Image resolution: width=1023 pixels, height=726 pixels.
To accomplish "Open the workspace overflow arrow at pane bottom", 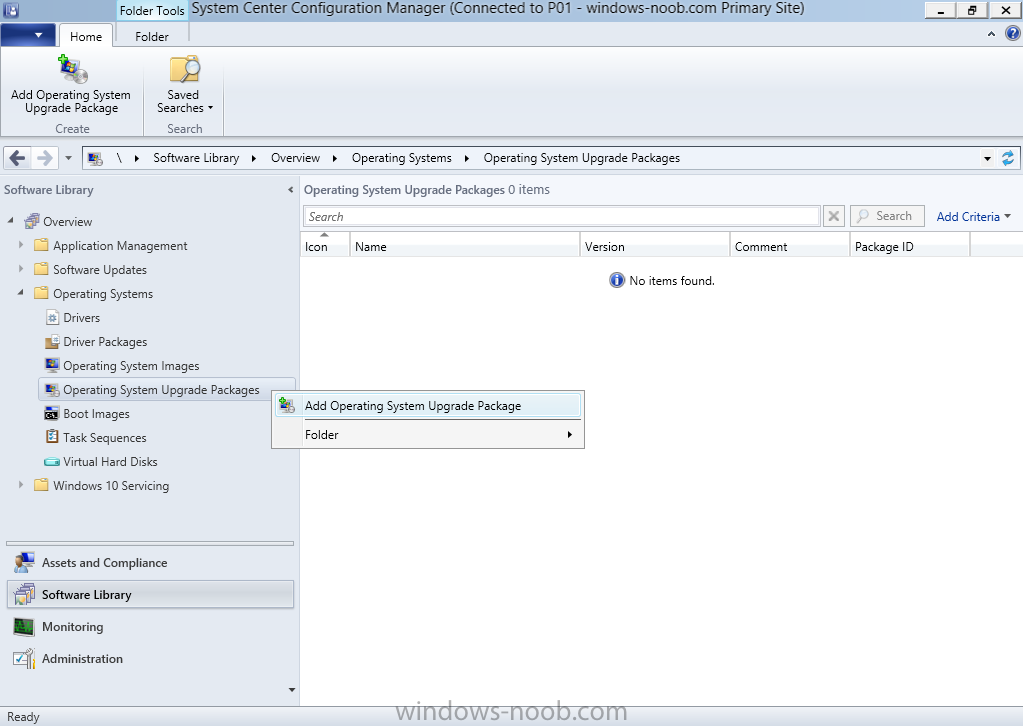I will click(x=292, y=689).
